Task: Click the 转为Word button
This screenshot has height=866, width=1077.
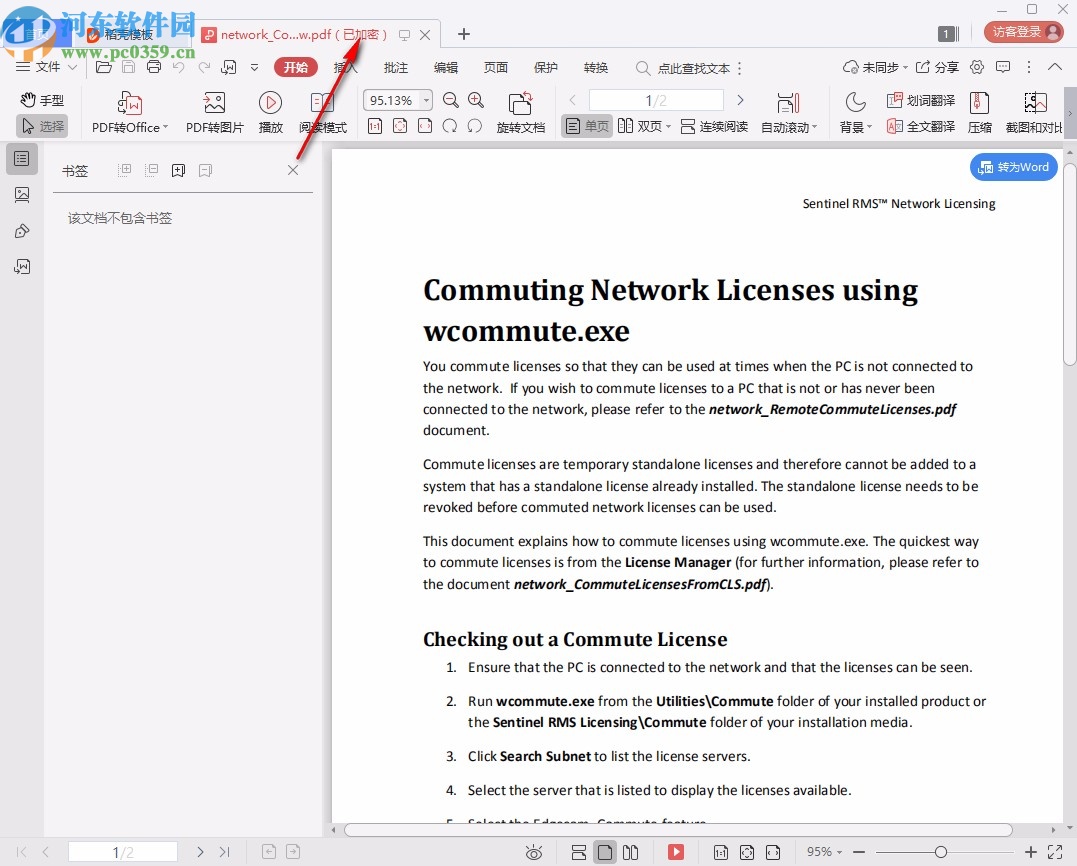Action: click(x=1014, y=167)
